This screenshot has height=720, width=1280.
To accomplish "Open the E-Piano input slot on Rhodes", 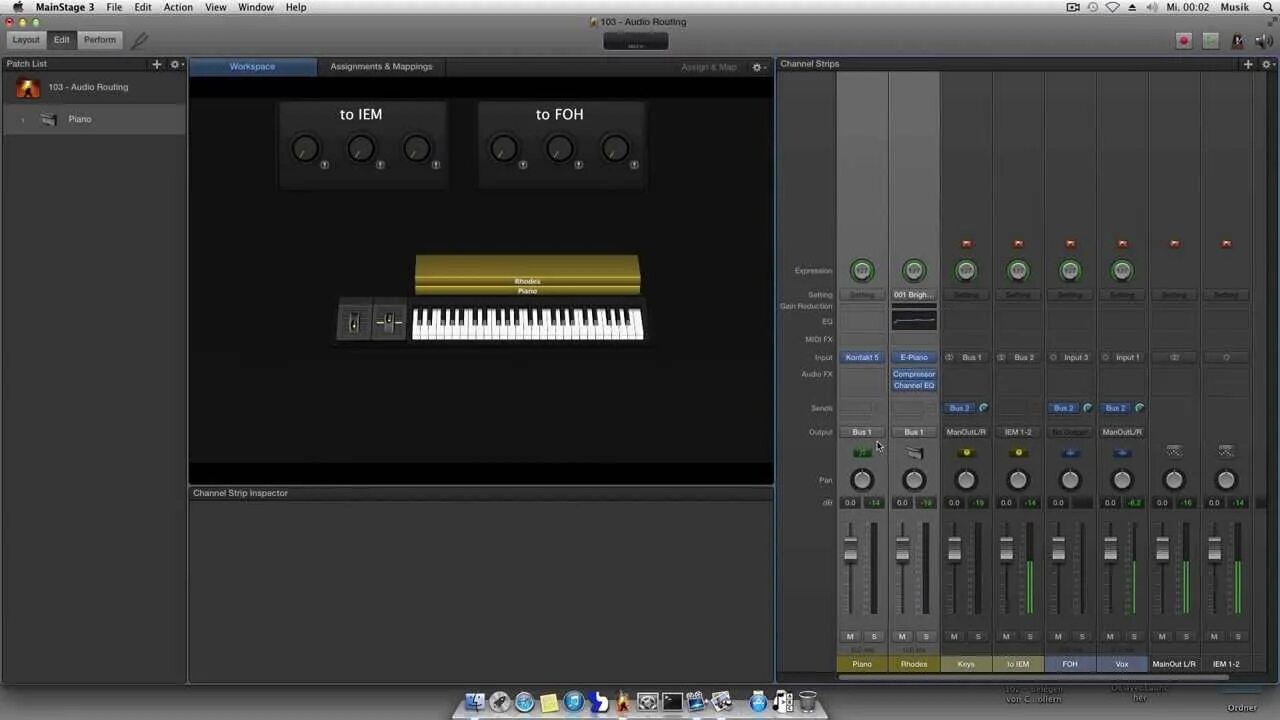I will [914, 357].
